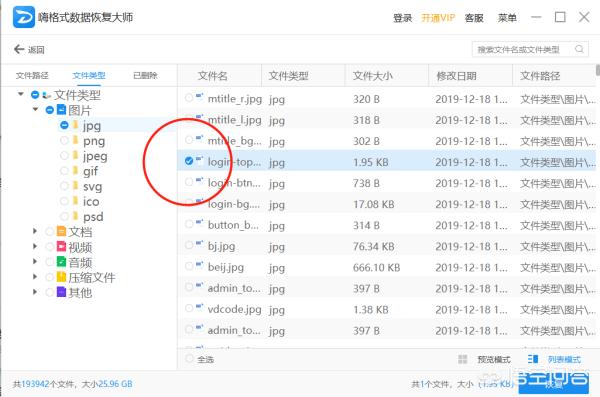Viewport: 600px width, 397px height.
Task: Click the 图片 category icon
Action: point(61,109)
